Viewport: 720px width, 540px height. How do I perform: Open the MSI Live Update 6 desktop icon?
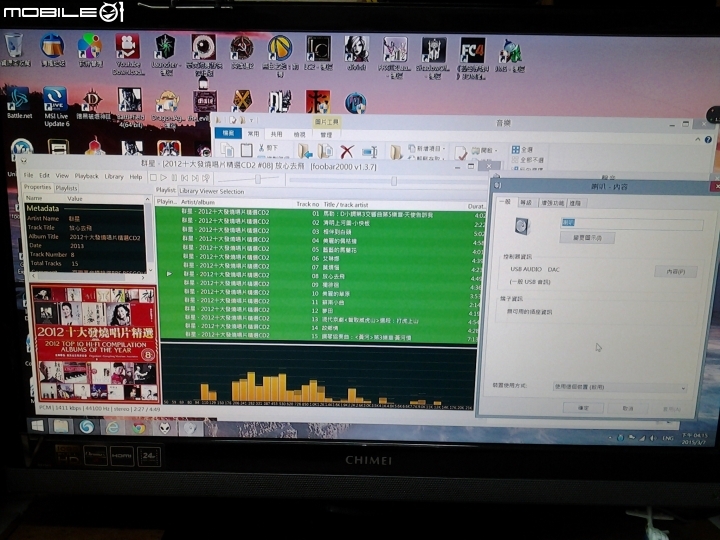click(x=56, y=107)
